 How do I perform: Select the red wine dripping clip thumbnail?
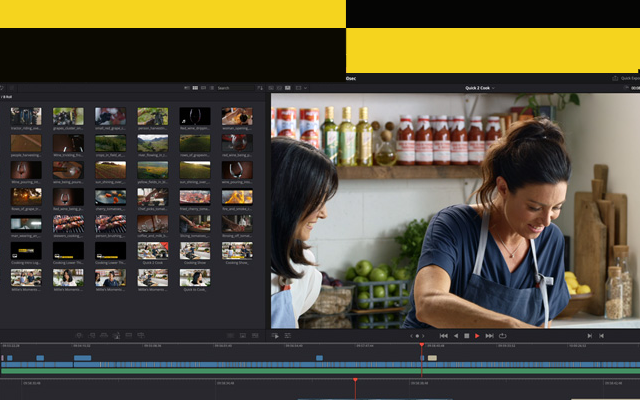195,117
